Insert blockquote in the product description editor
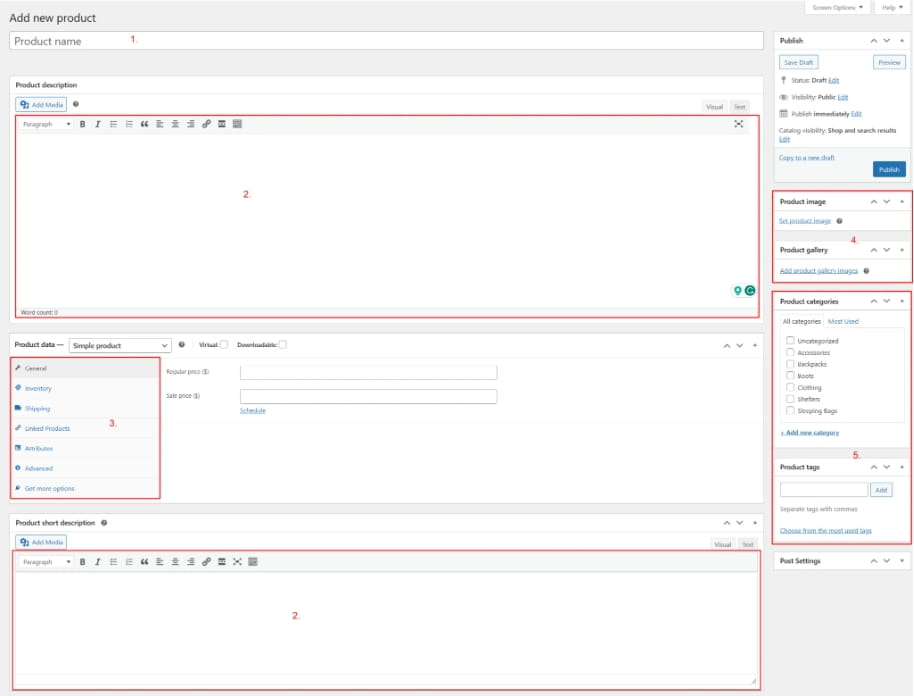Image resolution: width=914 pixels, height=696 pixels. click(144, 124)
